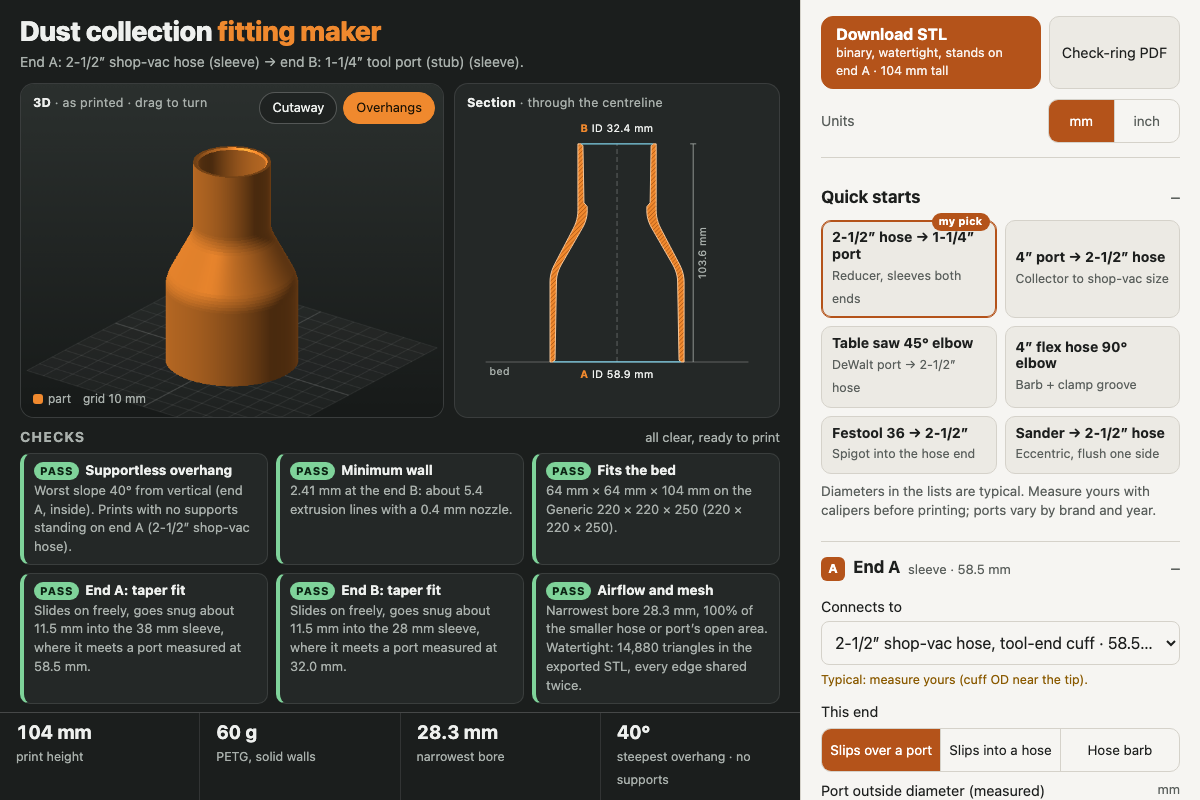Toggle the Cutaway view
1200x800 pixels.
point(298,108)
